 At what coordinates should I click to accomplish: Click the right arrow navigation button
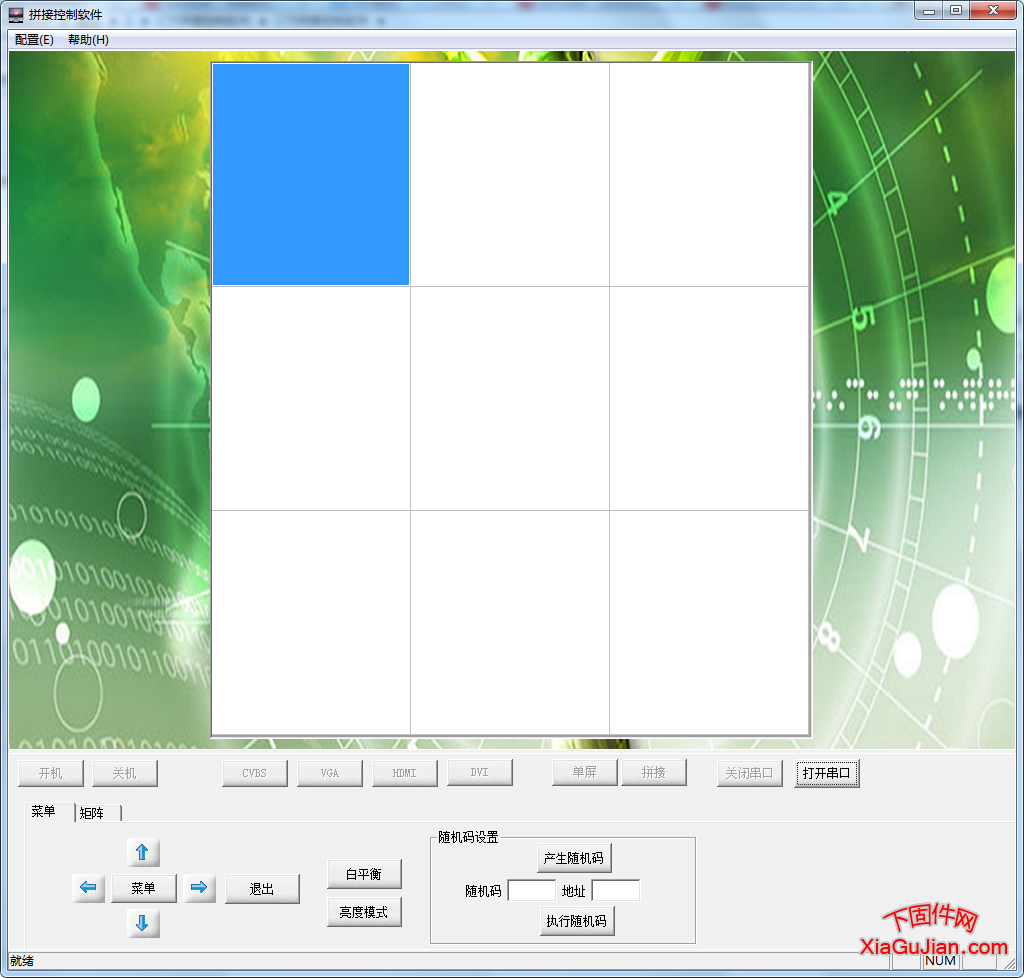tap(199, 888)
